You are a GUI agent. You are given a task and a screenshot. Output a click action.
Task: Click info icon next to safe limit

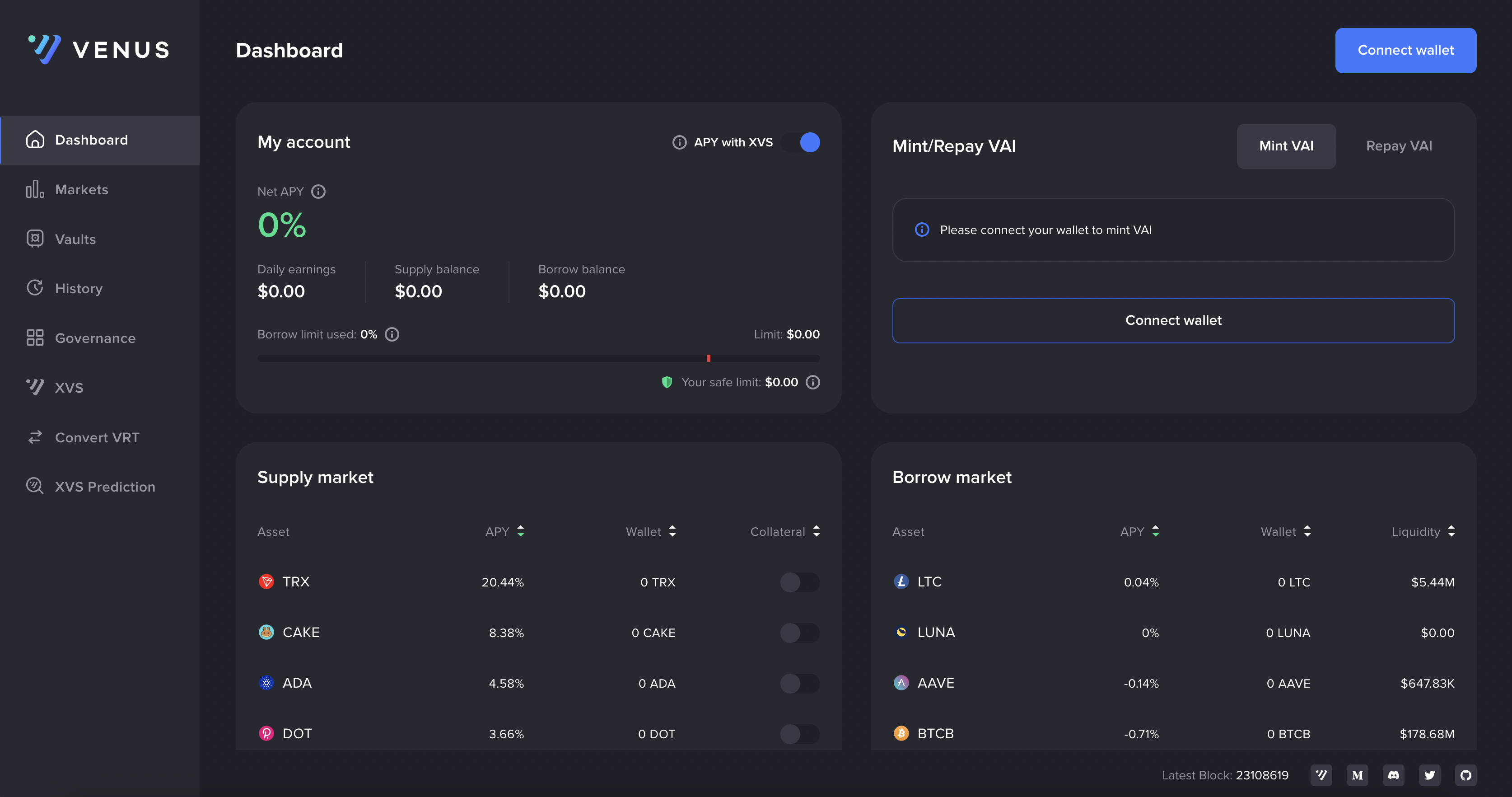[812, 382]
